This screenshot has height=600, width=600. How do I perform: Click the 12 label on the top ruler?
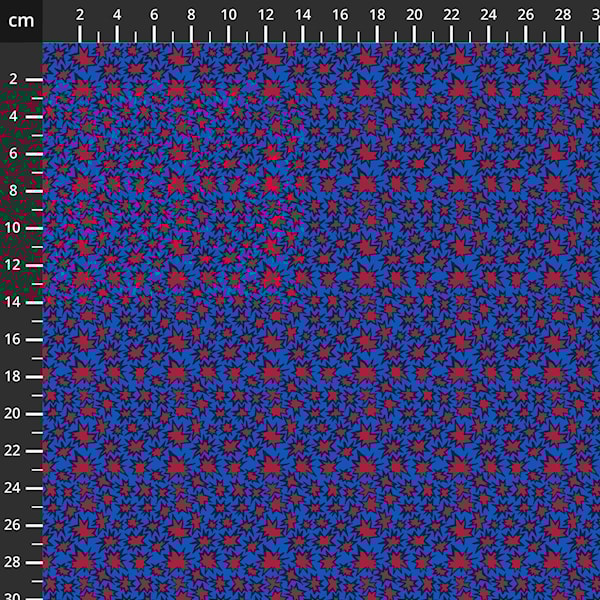click(266, 15)
